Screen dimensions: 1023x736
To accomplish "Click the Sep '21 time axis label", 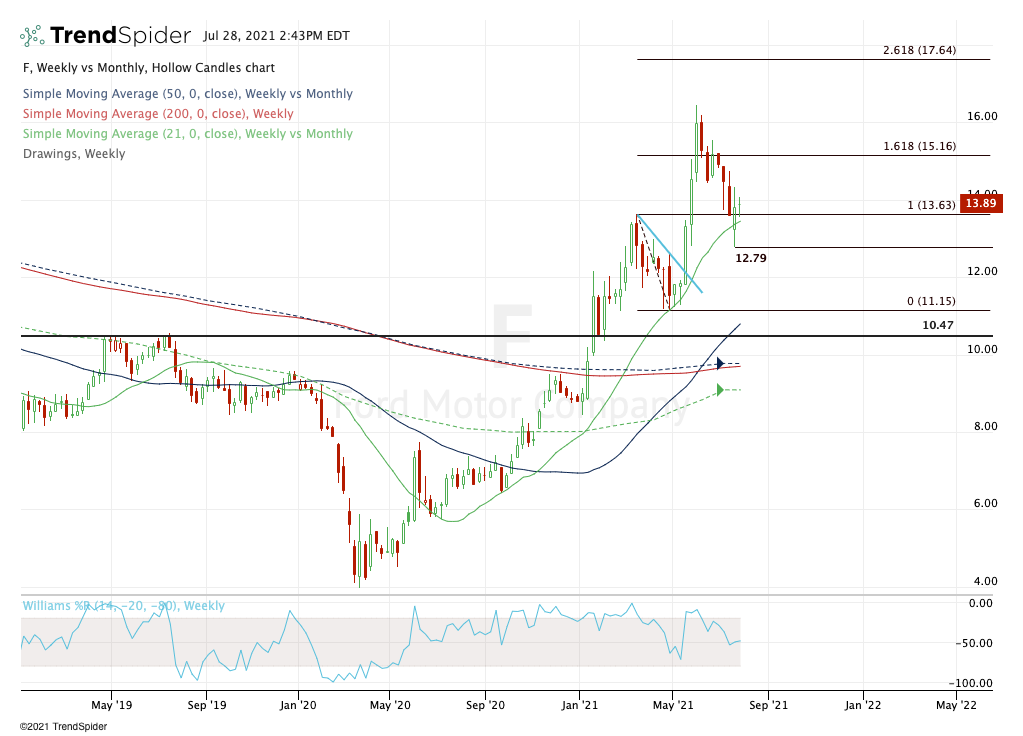I will [x=768, y=705].
